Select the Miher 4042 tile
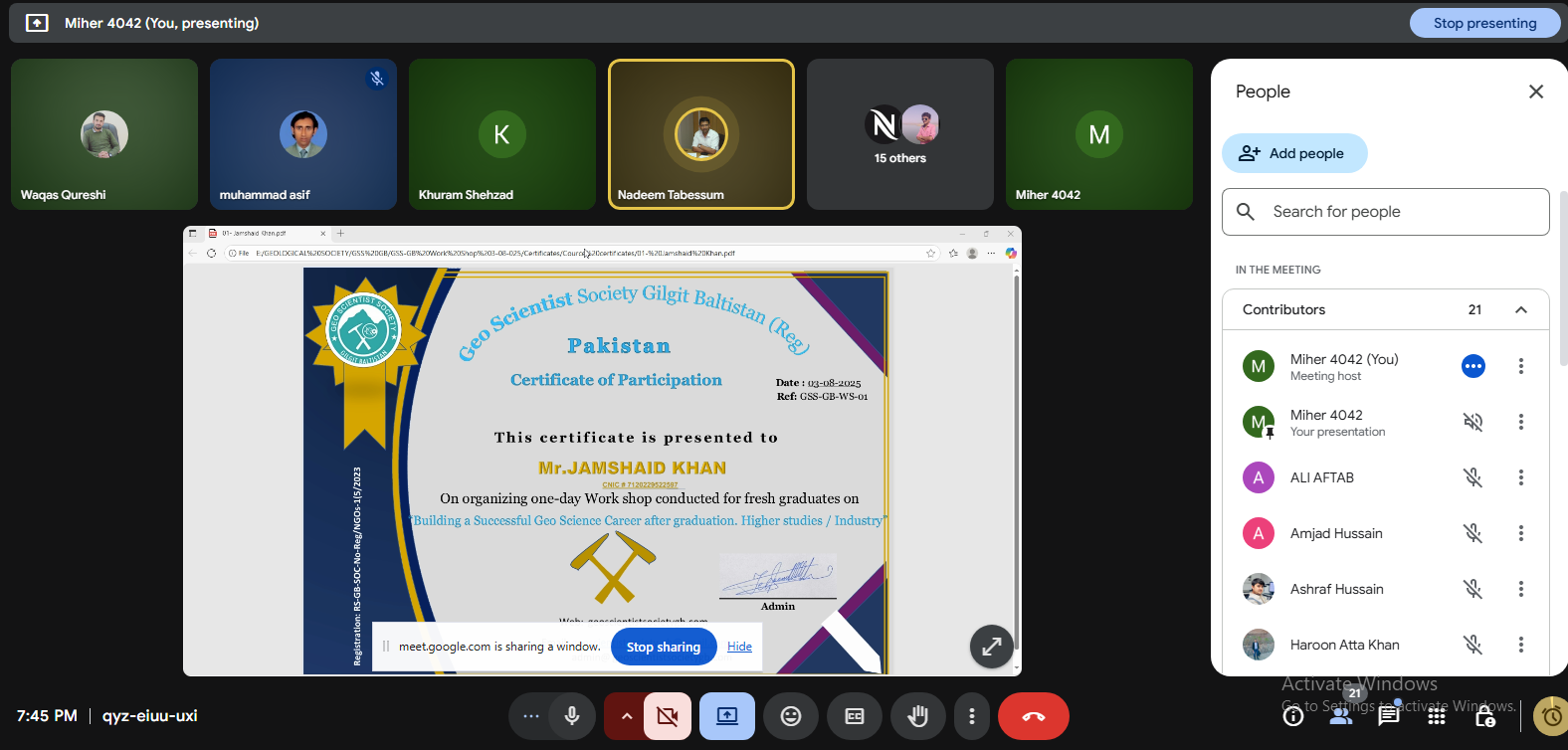Viewport: 1568px width, 750px height. 1099,134
